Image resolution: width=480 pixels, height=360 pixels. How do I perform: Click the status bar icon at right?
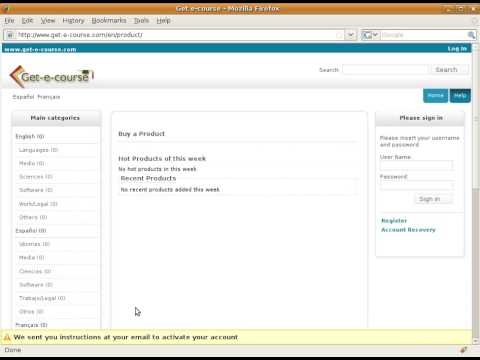(x=463, y=350)
